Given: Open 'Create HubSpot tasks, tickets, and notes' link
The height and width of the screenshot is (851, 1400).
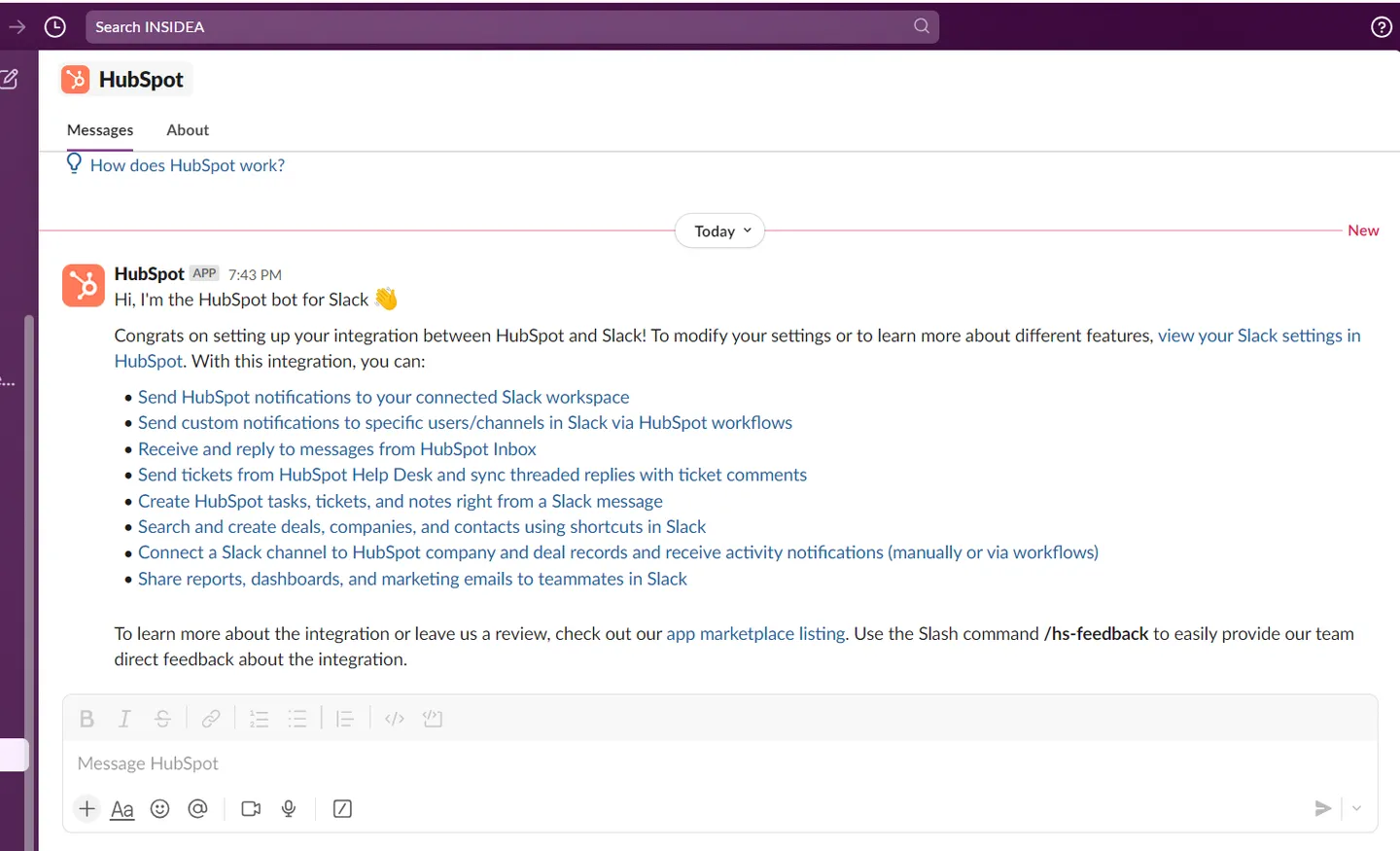Looking at the screenshot, I should pos(401,501).
